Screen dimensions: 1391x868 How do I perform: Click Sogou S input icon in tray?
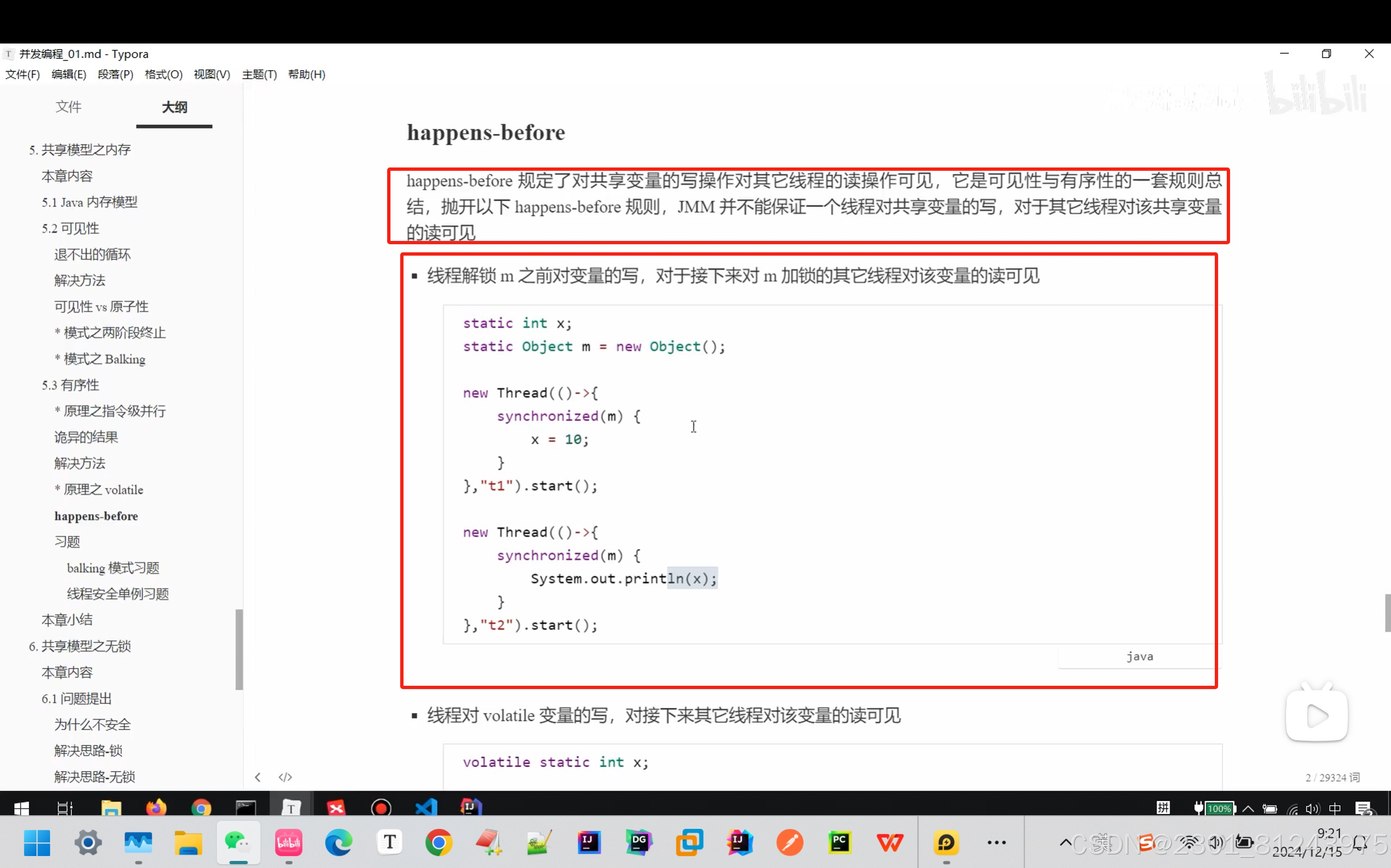[x=1146, y=842]
